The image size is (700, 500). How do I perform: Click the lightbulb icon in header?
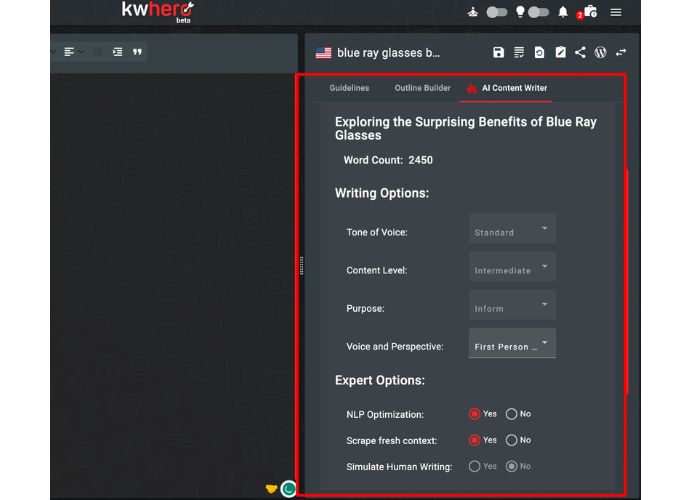tap(520, 12)
